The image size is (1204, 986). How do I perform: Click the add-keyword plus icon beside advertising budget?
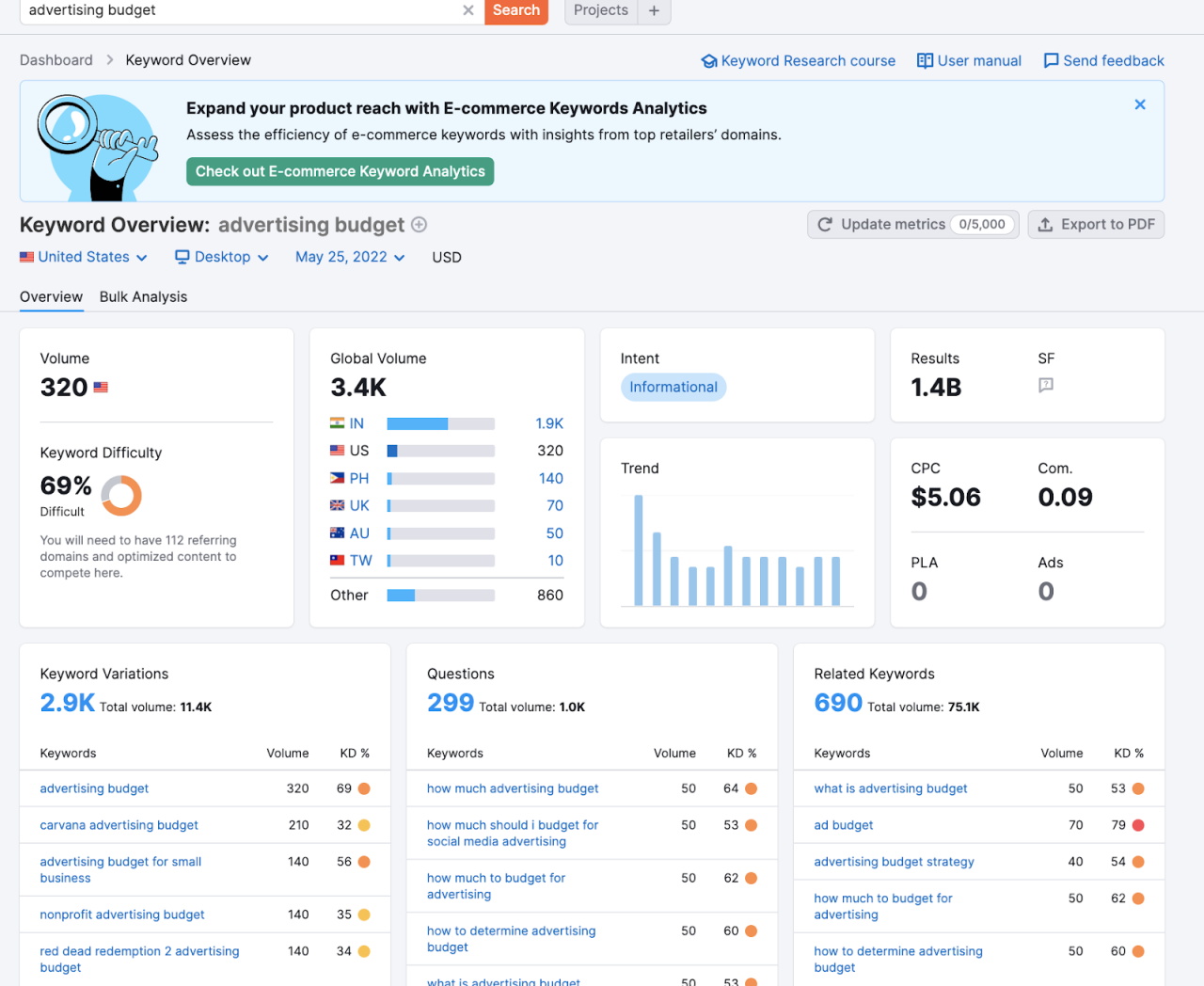coord(420,225)
